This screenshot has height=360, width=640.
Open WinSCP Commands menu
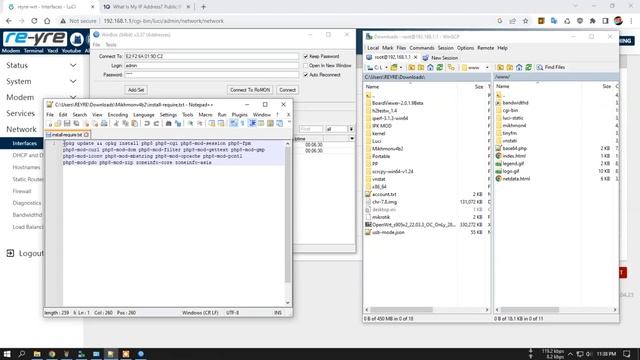point(422,48)
